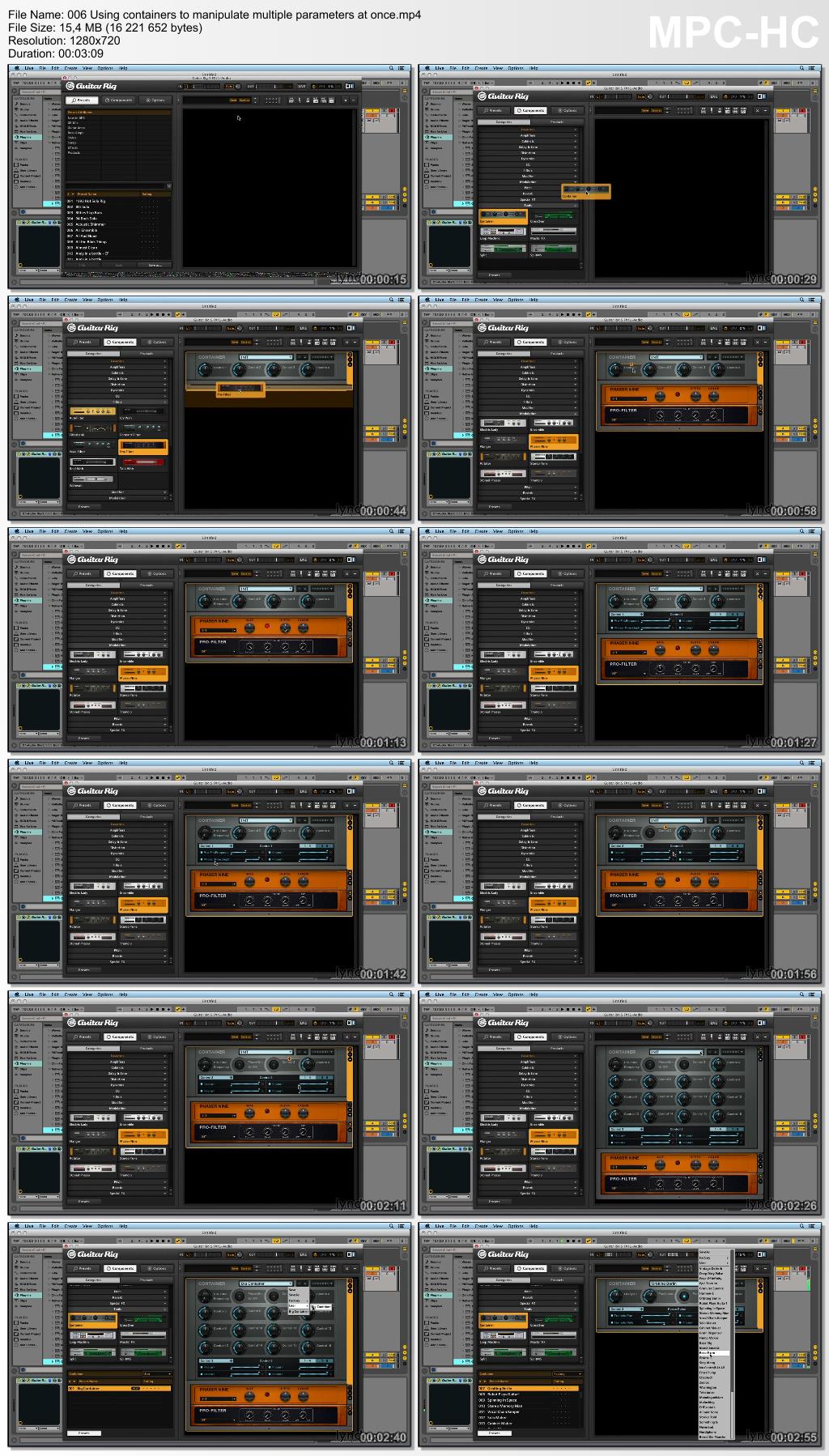
Task: Open Create menu in 00:00:15 frame
Action: [70, 68]
